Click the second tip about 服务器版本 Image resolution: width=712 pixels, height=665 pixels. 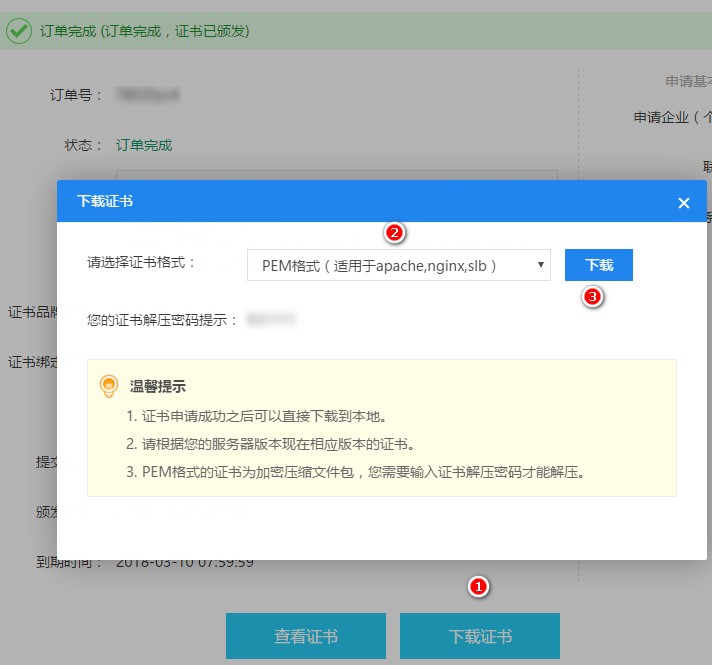[270, 444]
